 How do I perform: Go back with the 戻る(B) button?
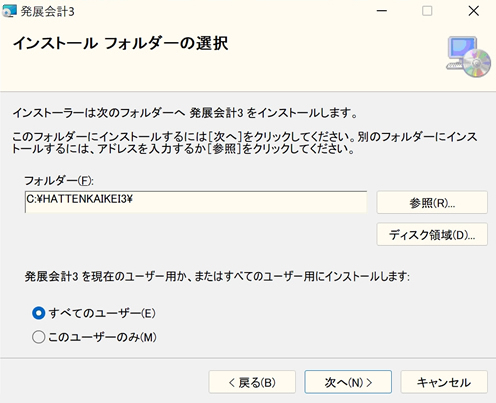[x=252, y=382]
